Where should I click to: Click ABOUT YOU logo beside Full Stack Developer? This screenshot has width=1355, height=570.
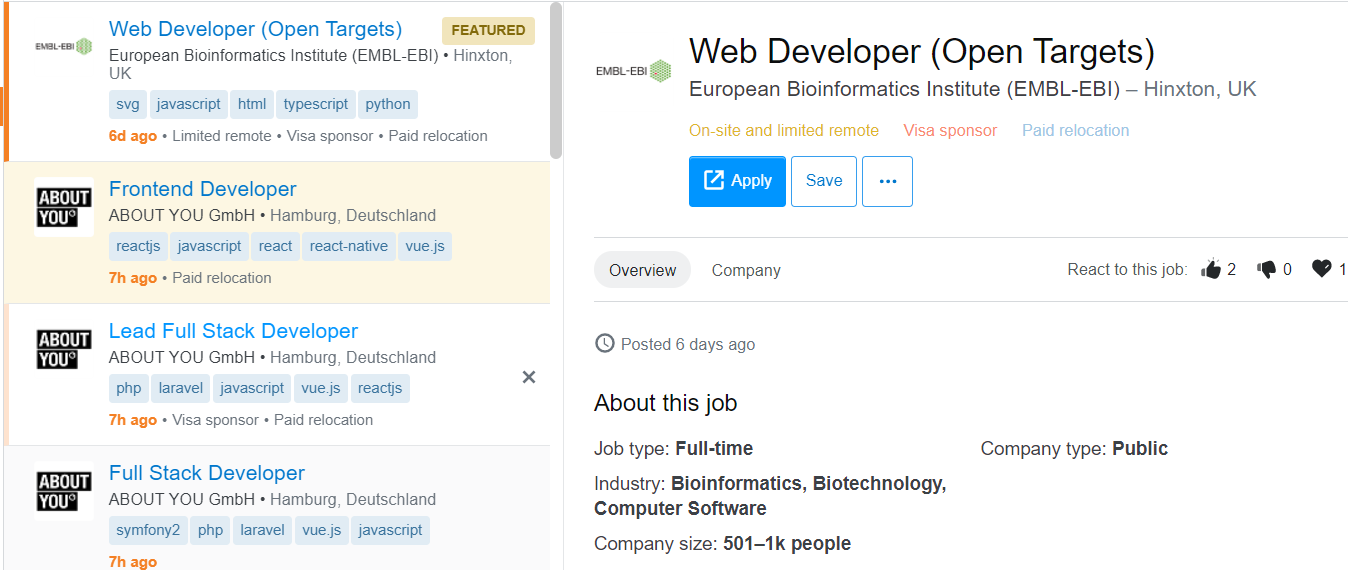(x=64, y=491)
